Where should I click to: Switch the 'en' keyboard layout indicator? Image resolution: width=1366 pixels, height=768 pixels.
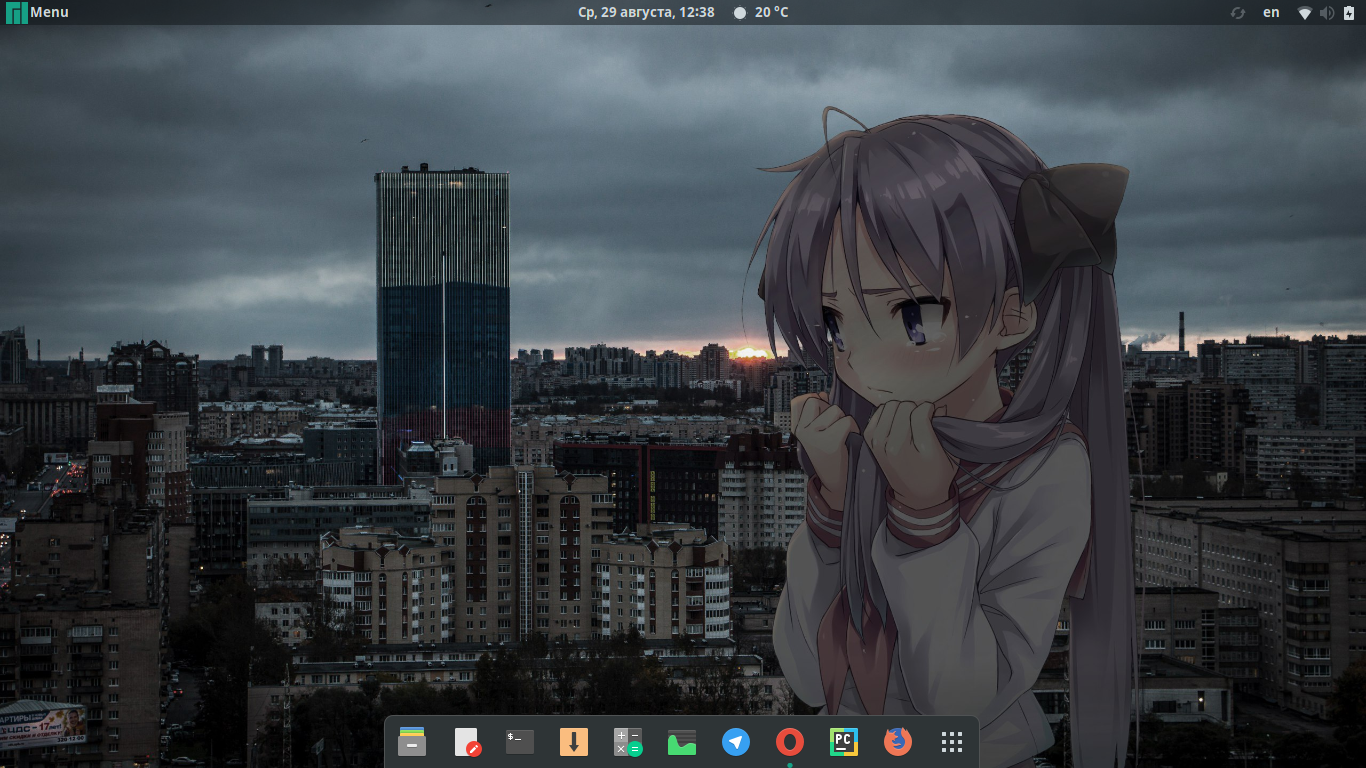[1271, 12]
